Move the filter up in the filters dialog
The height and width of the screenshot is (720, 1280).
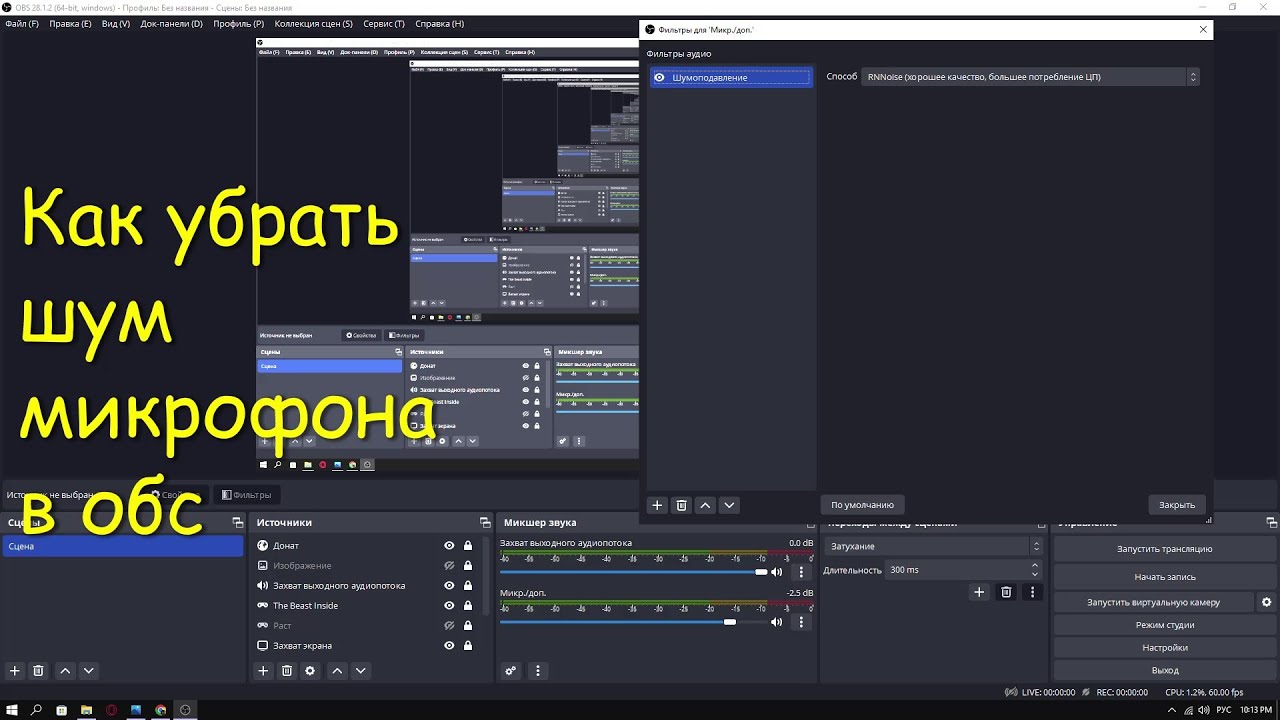(x=705, y=505)
